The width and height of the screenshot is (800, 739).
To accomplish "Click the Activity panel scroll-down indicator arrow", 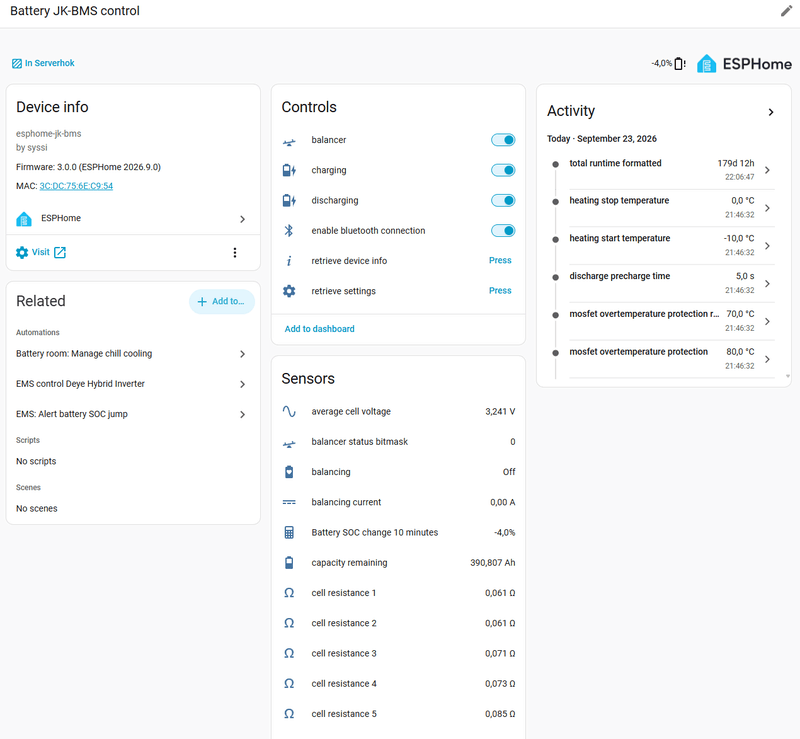I will [x=788, y=376].
